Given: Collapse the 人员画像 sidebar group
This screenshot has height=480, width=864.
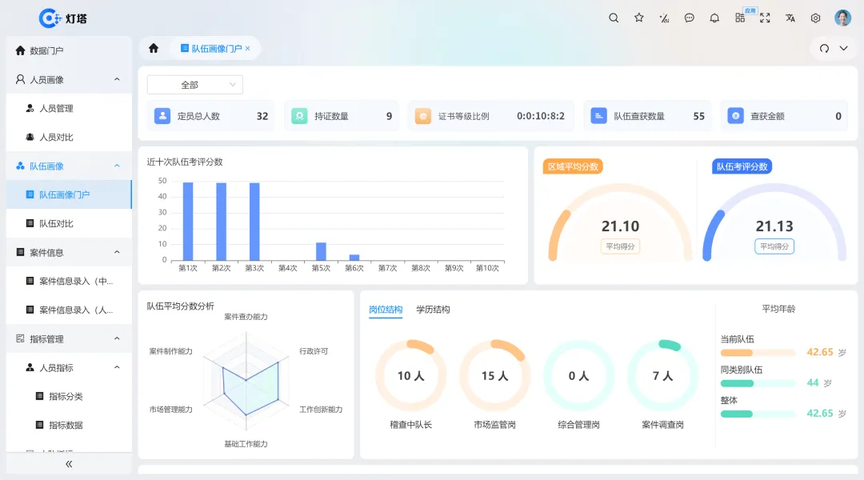Looking at the screenshot, I should [x=117, y=79].
